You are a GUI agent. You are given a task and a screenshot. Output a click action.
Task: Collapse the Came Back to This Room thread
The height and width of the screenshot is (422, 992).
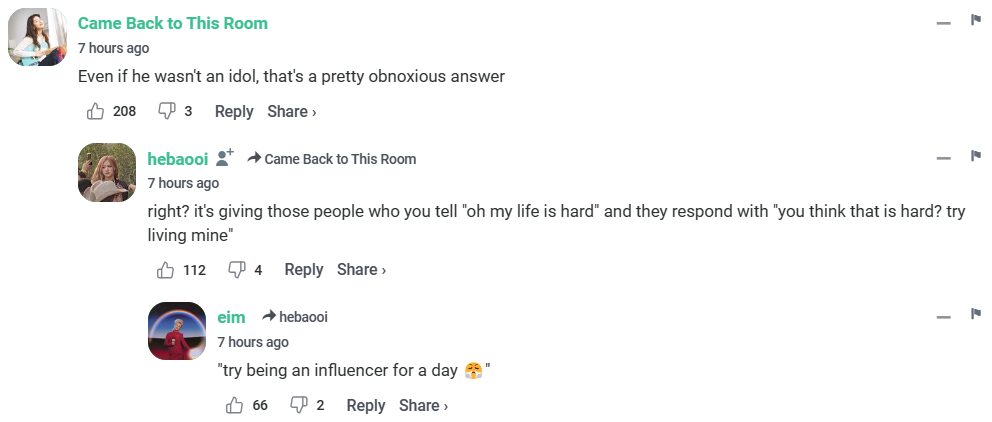(943, 22)
